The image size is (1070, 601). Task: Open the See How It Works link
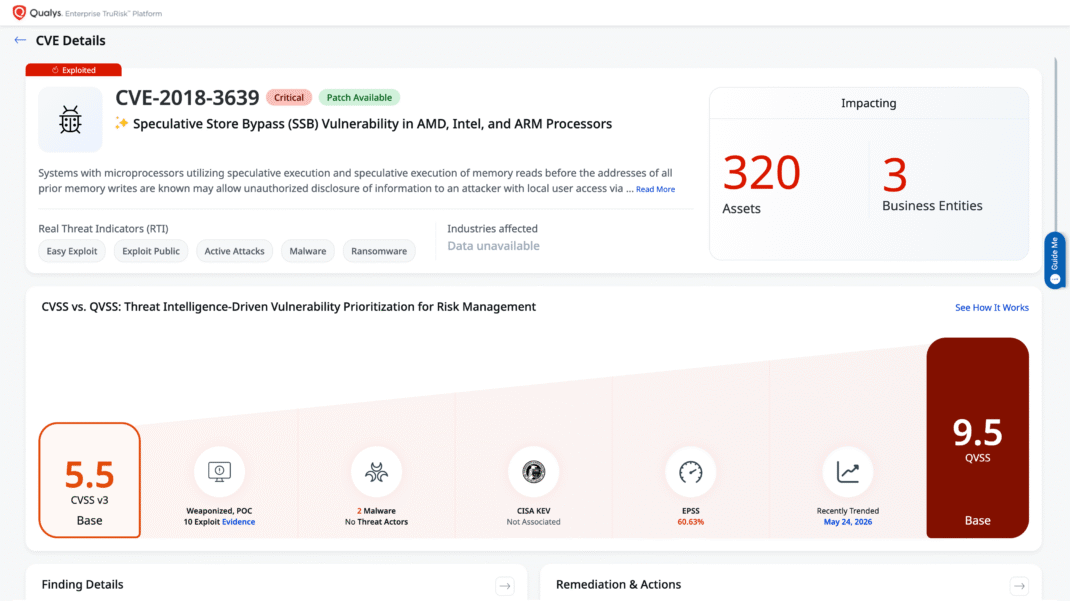click(x=992, y=308)
